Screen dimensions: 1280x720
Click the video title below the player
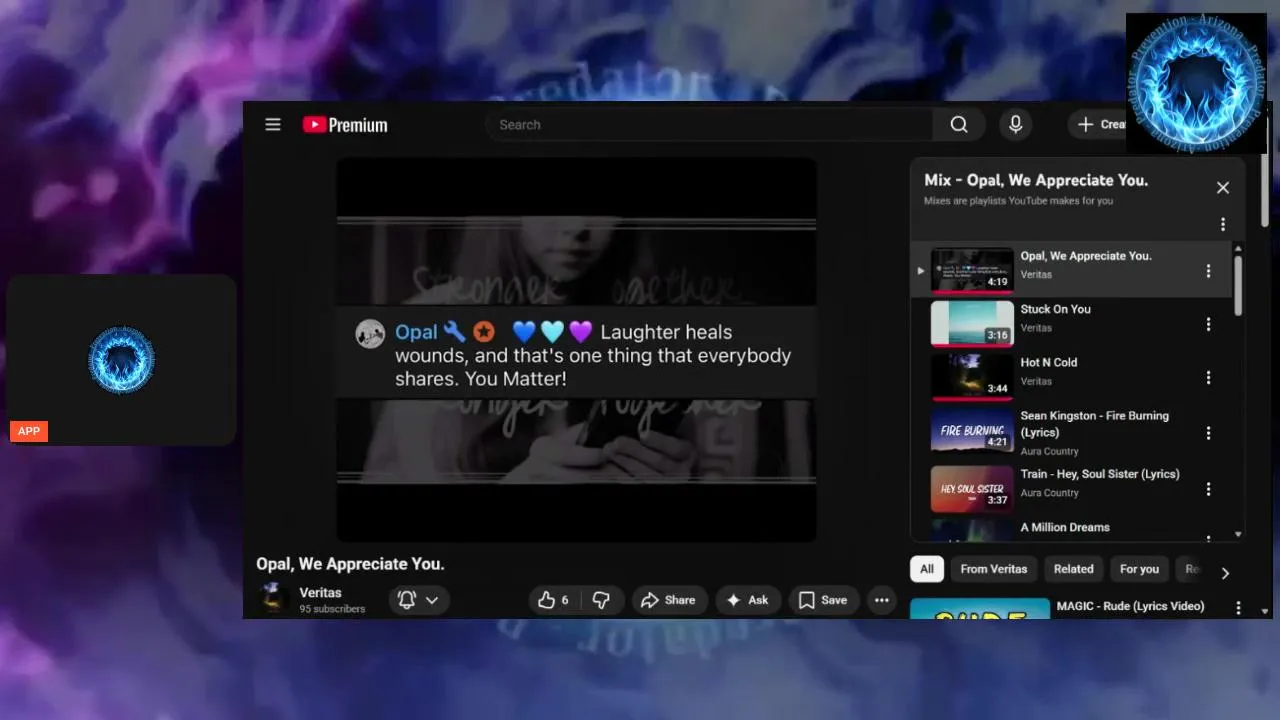tap(350, 564)
